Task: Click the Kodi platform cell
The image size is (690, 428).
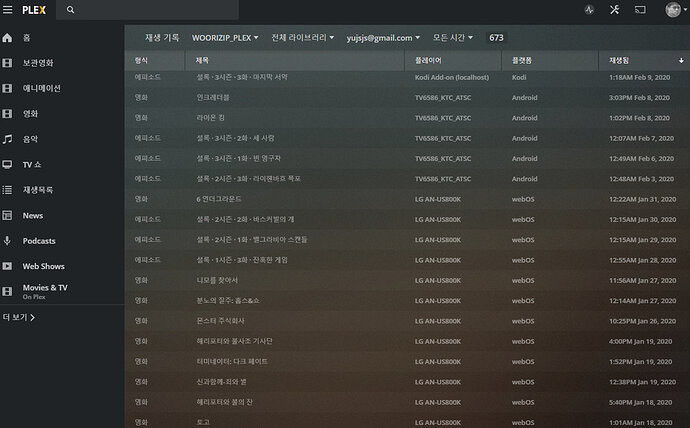Action: pos(519,77)
